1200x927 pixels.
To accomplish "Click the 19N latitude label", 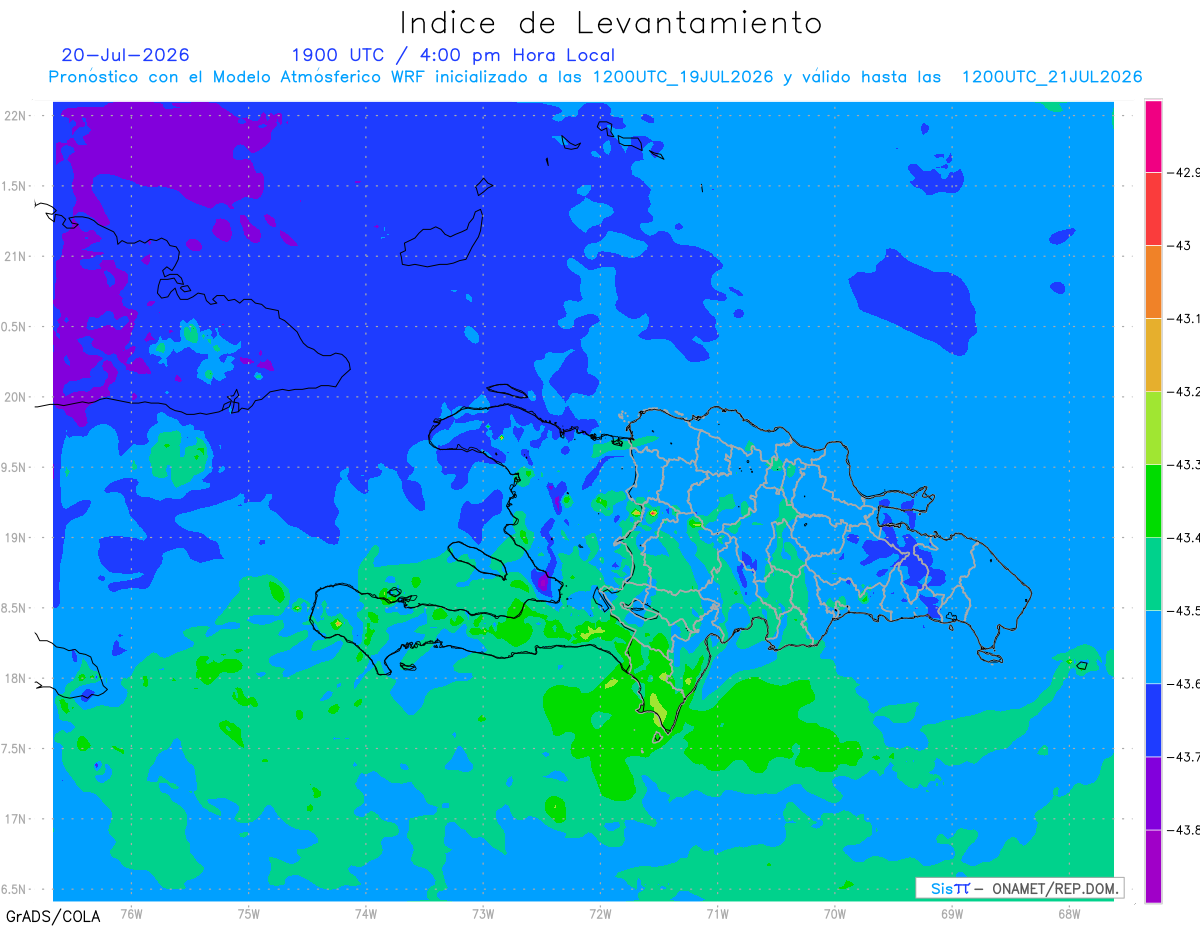I will coord(14,538).
